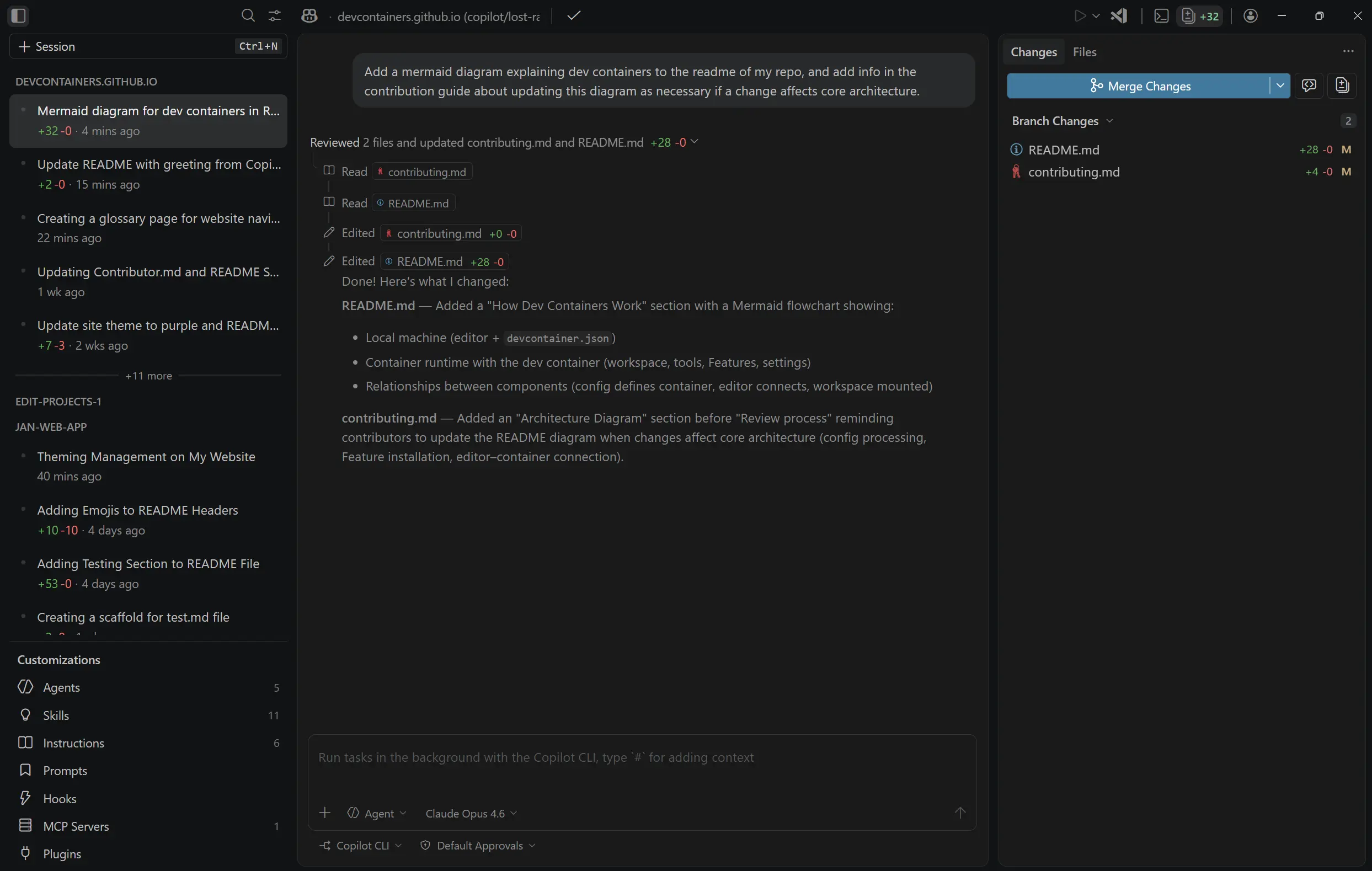1372x871 pixels.
Task: Open the integrated terminal icon
Action: point(1161,15)
